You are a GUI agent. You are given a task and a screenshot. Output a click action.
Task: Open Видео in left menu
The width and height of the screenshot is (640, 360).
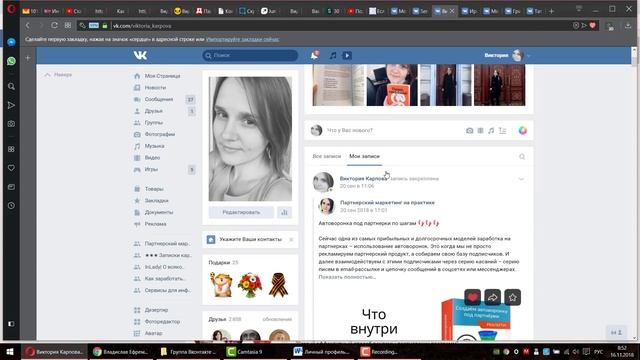(x=152, y=158)
